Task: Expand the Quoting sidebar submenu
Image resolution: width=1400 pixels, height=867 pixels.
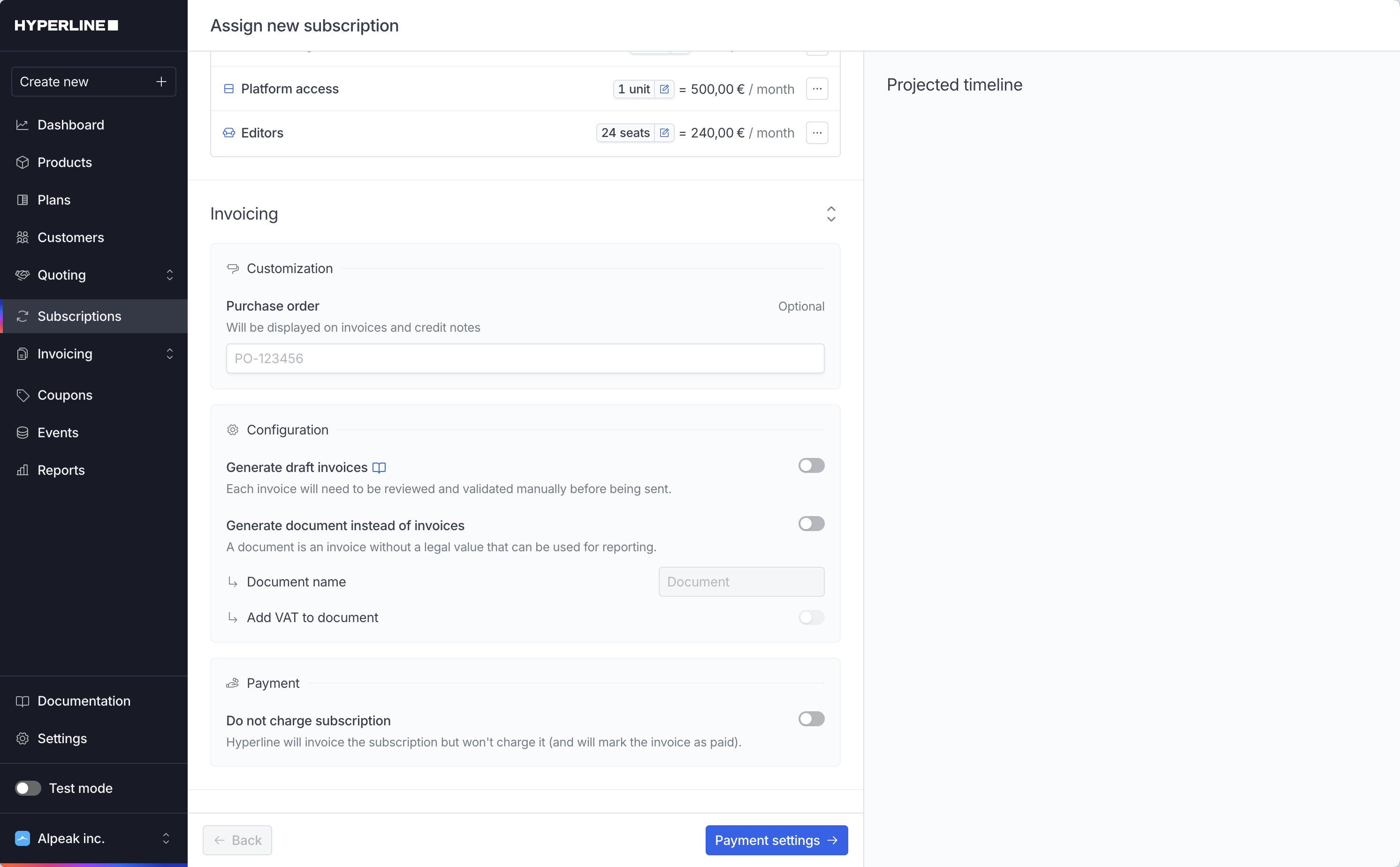Action: point(170,275)
